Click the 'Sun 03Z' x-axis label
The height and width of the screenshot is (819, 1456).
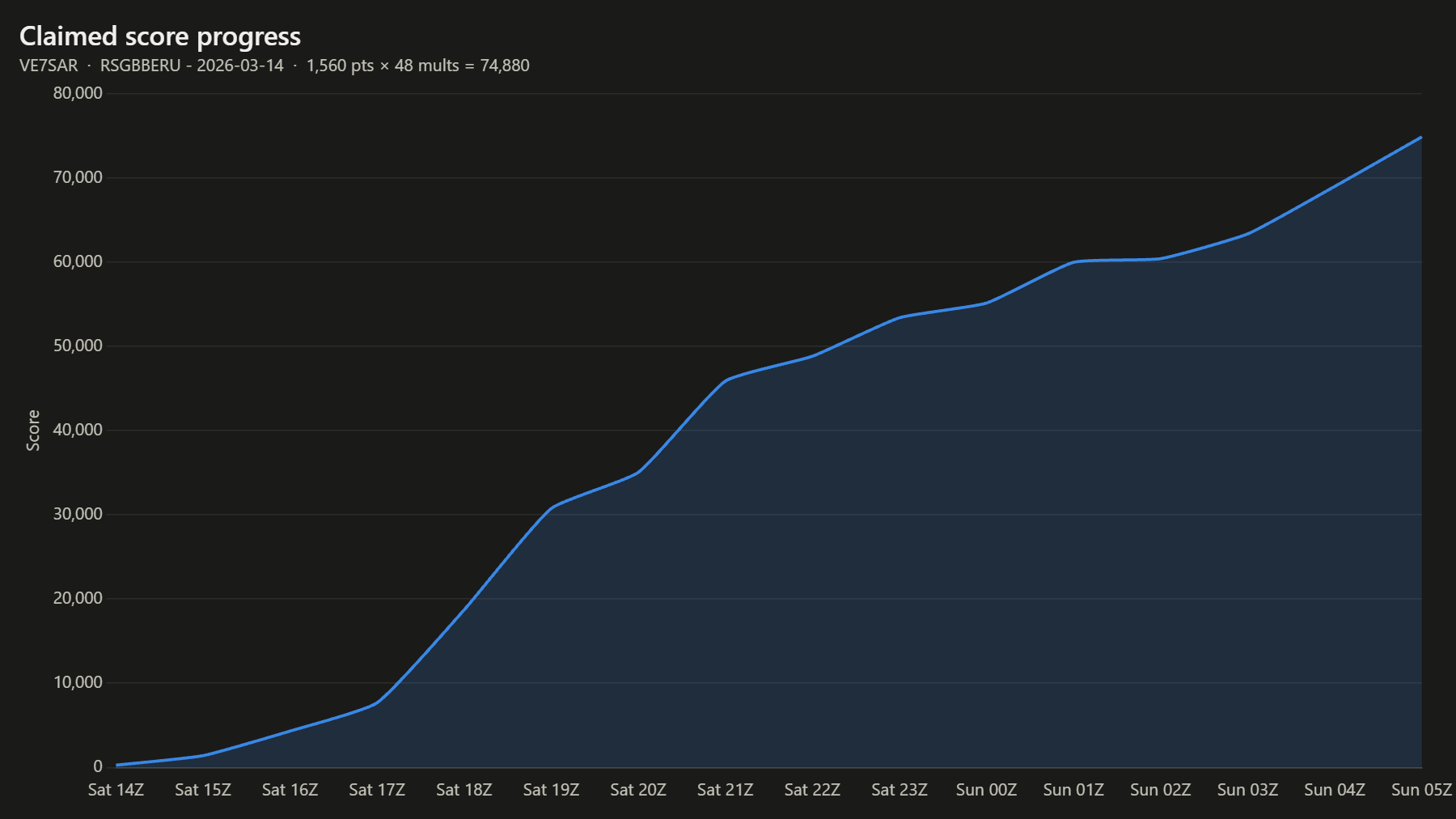[1247, 790]
